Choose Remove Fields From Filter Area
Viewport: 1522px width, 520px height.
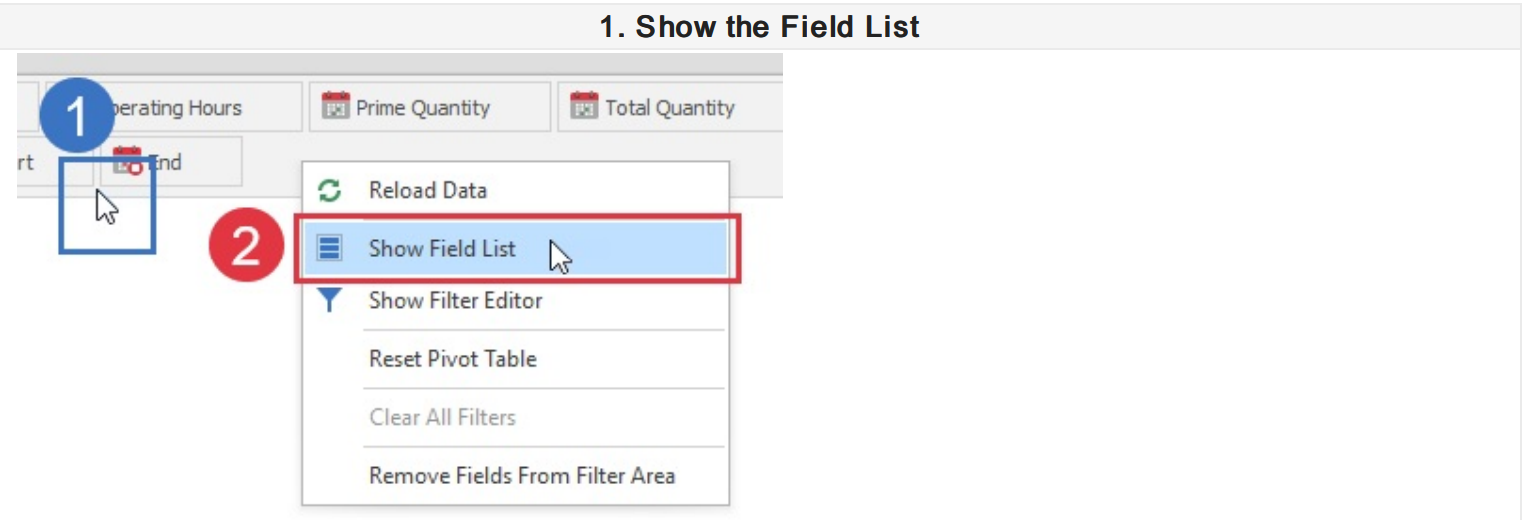[521, 475]
